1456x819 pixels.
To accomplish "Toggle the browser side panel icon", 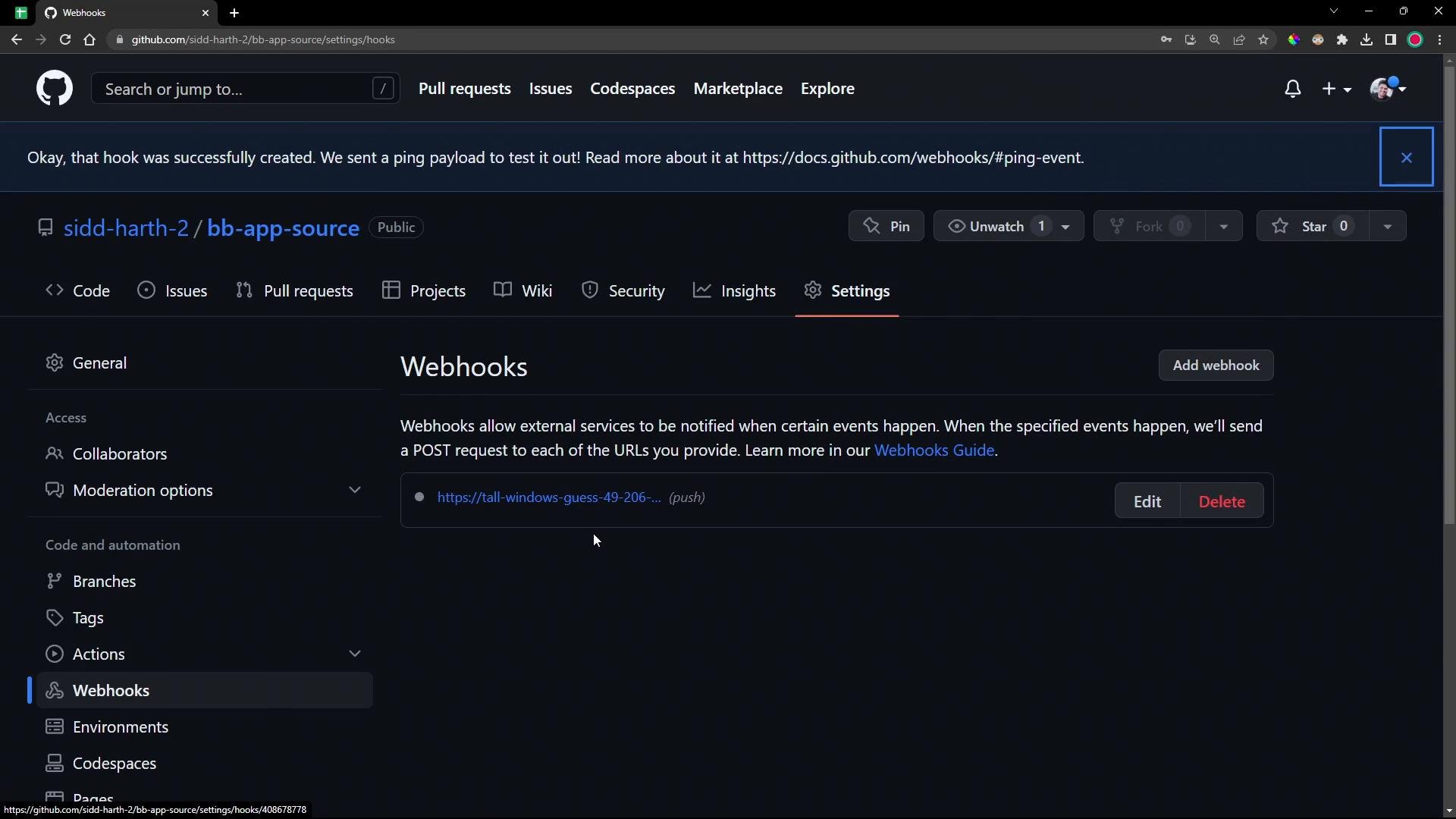I will click(1391, 39).
